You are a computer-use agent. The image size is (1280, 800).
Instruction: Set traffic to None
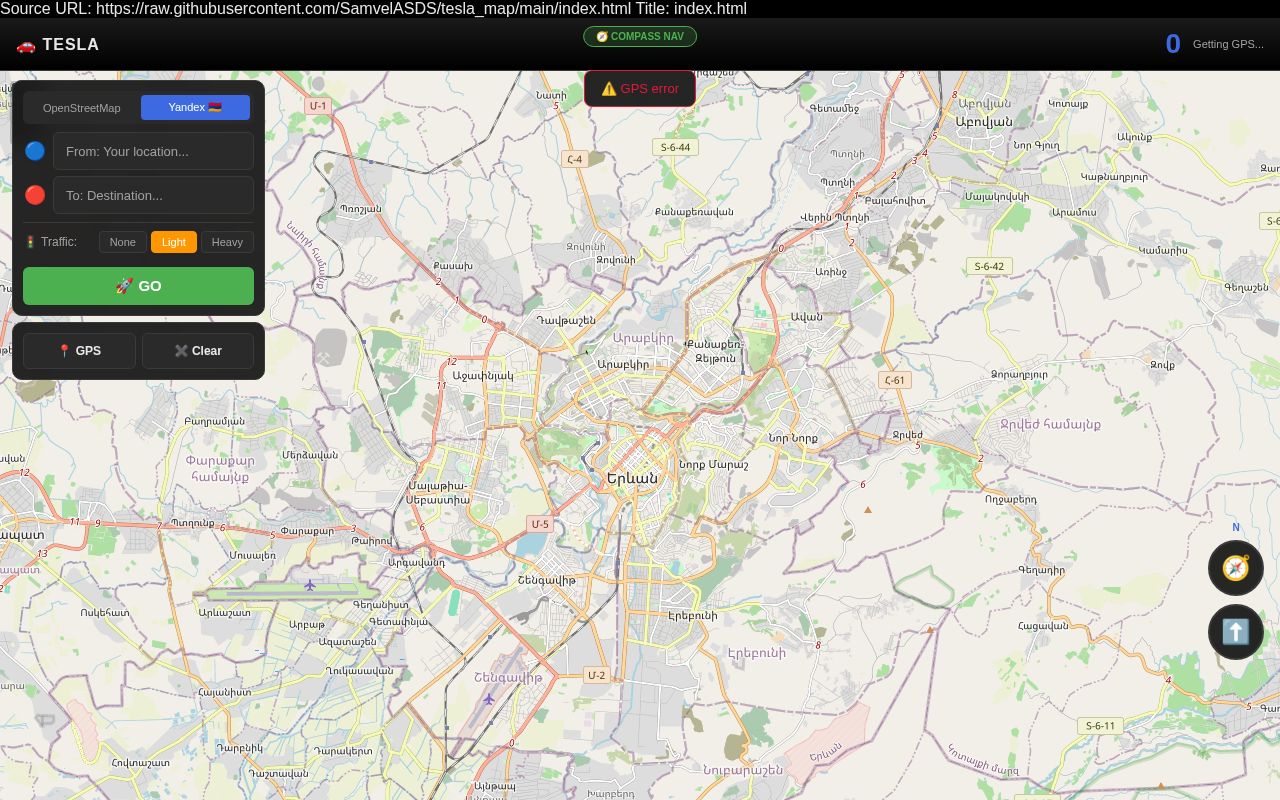tap(123, 242)
